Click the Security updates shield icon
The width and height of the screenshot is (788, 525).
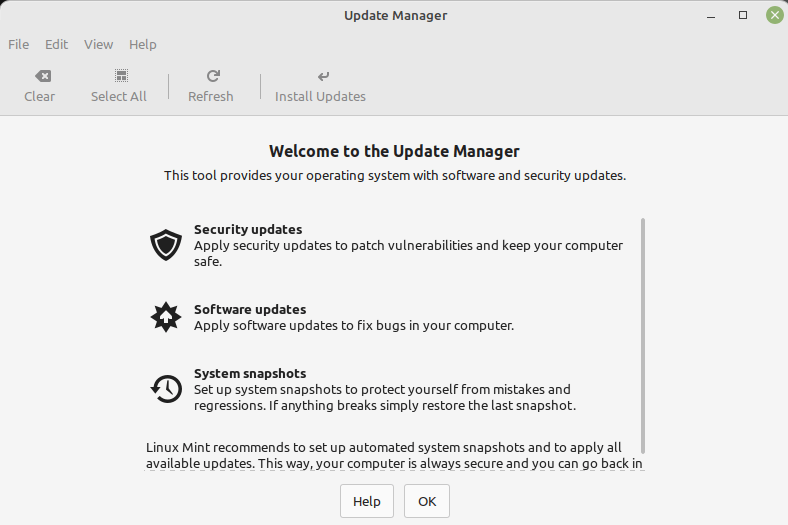click(166, 245)
